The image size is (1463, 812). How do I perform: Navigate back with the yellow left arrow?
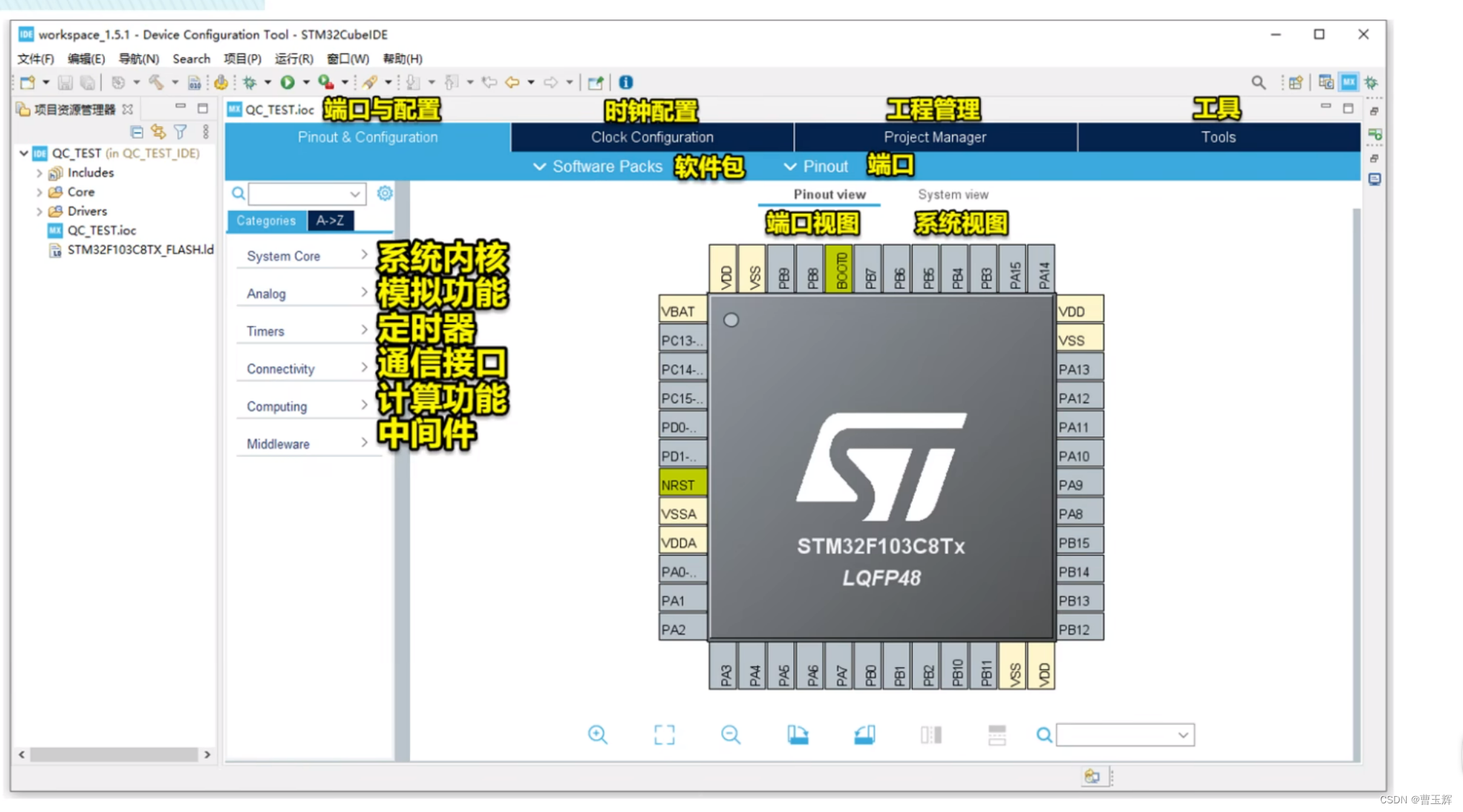pos(512,82)
